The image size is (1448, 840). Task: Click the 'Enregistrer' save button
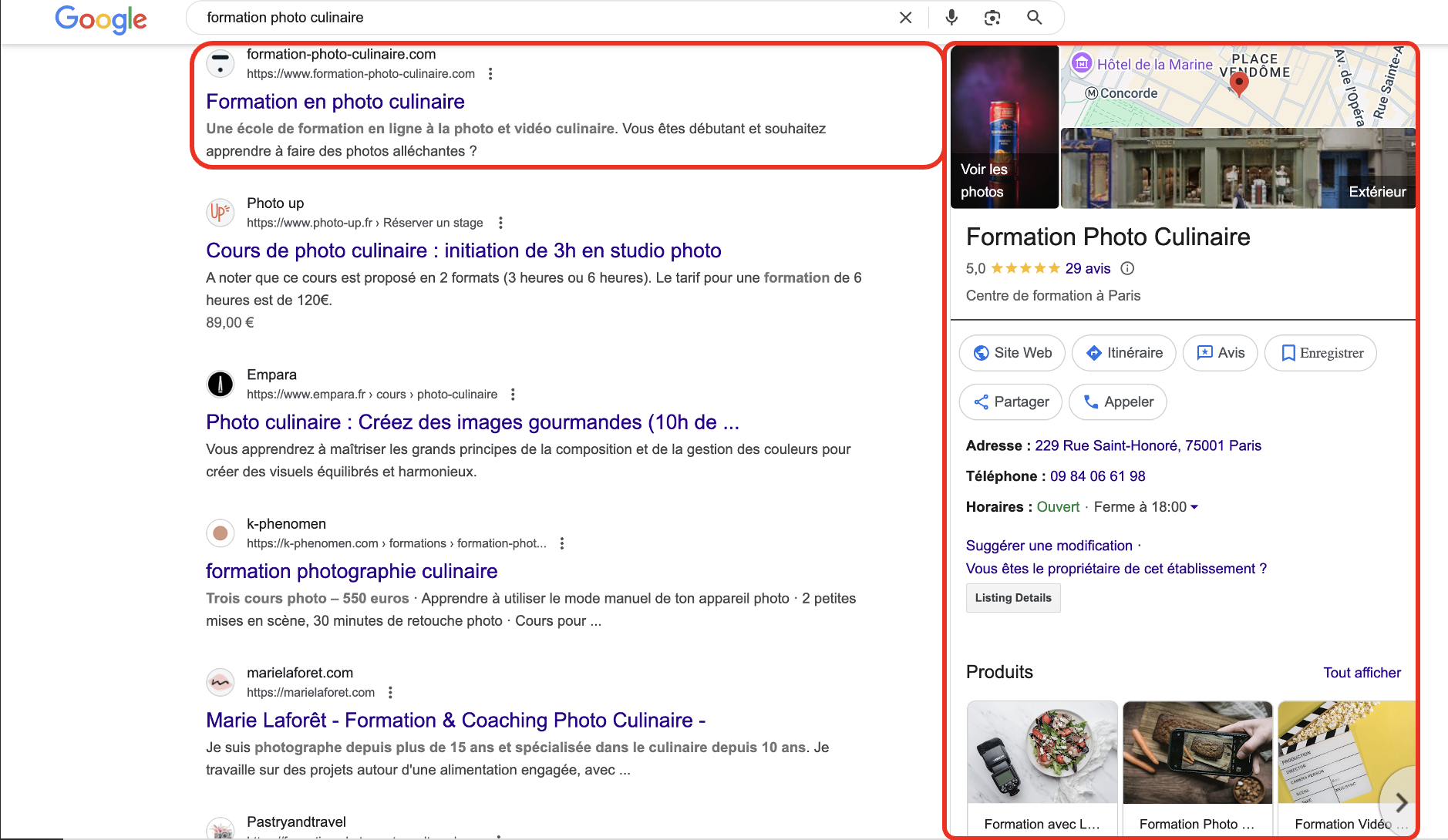coord(1321,353)
